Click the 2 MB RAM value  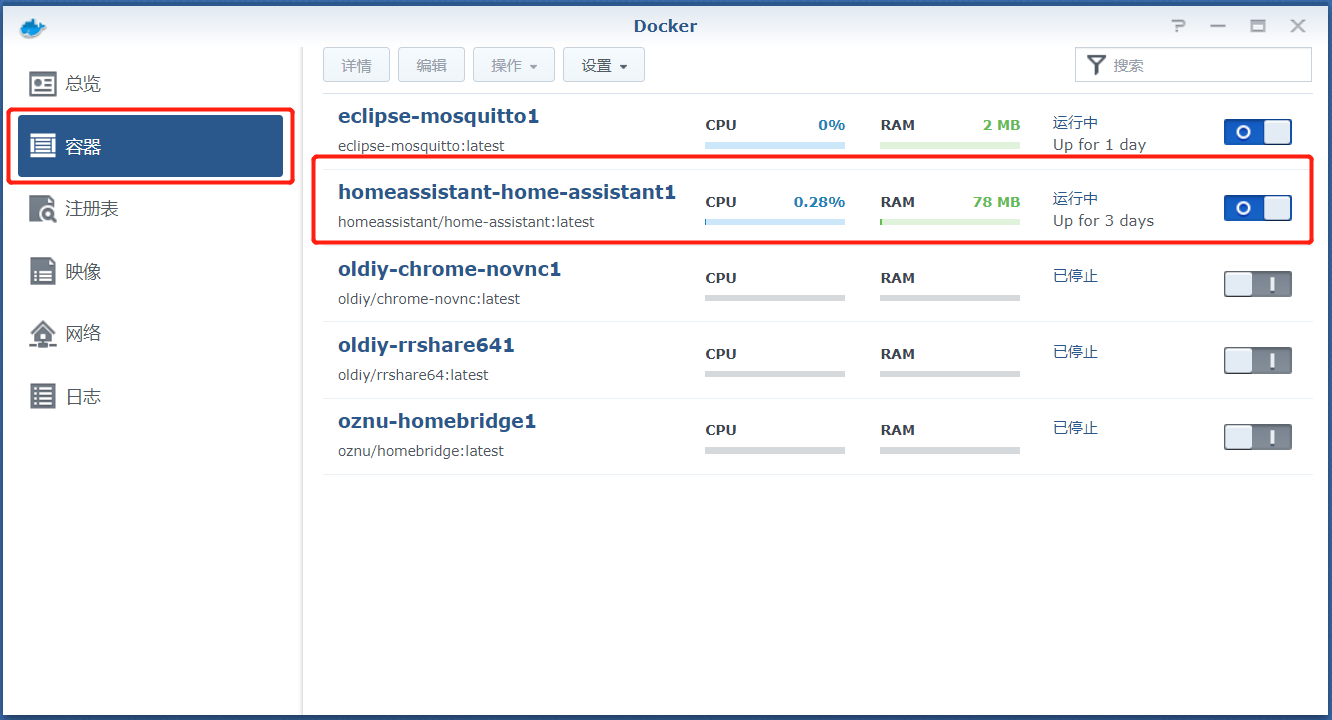click(1001, 125)
